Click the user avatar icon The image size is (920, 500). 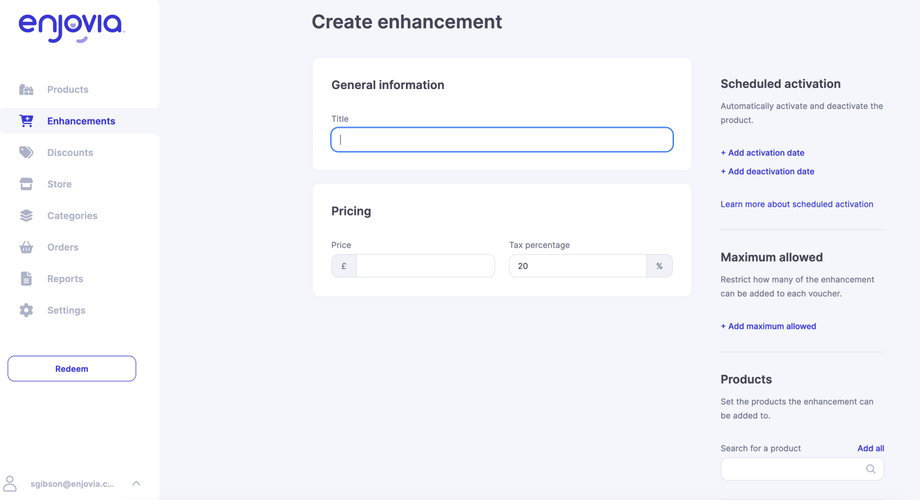[x=10, y=484]
